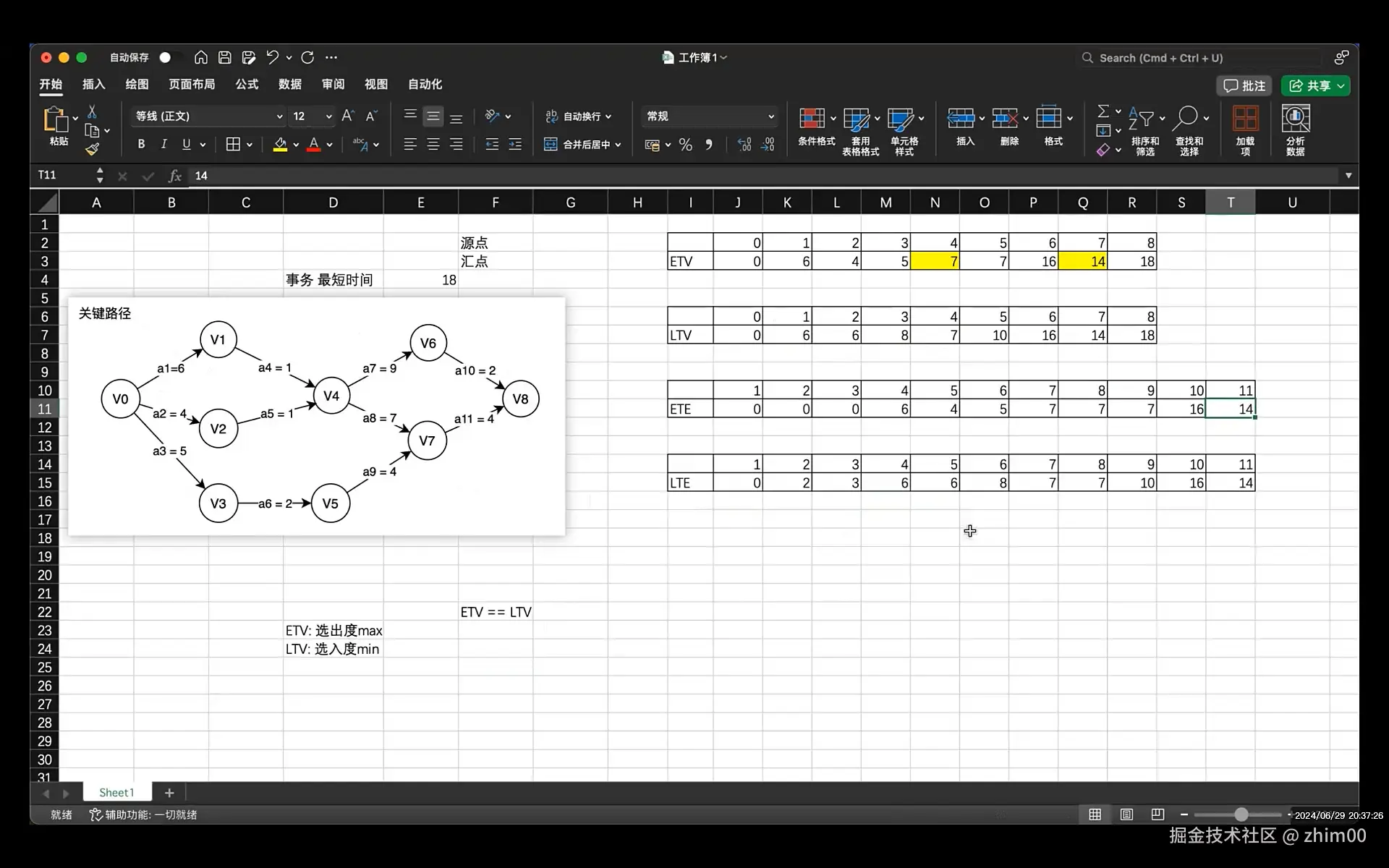1389x868 pixels.
Task: Expand the formula bar chevron
Action: coord(1348,176)
